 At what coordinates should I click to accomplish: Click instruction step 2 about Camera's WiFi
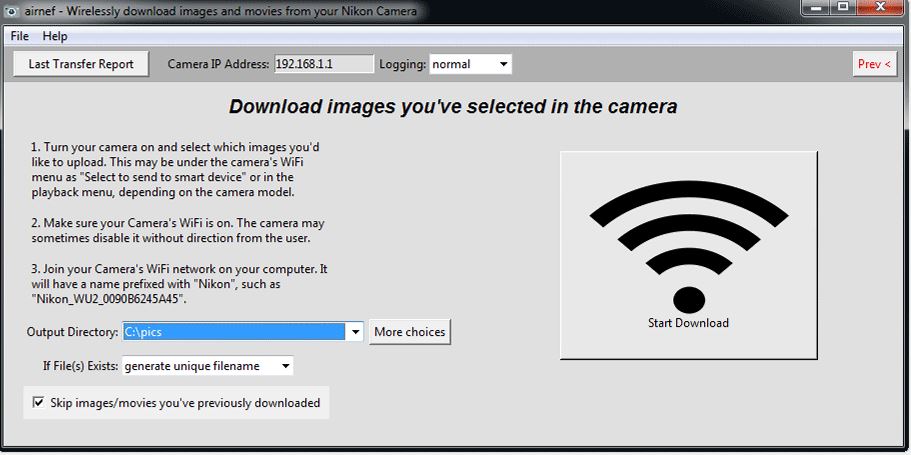tap(178, 231)
